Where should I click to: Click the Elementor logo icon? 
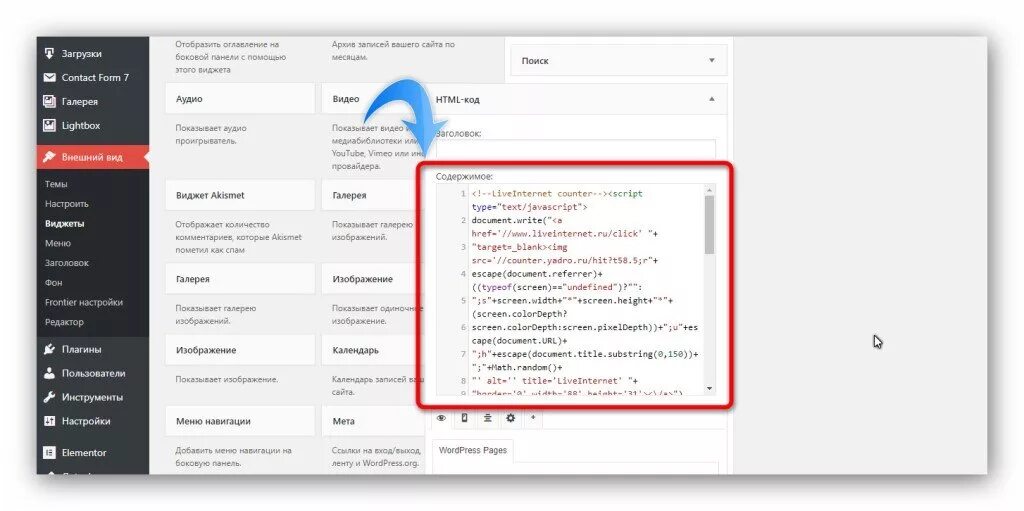(49, 452)
